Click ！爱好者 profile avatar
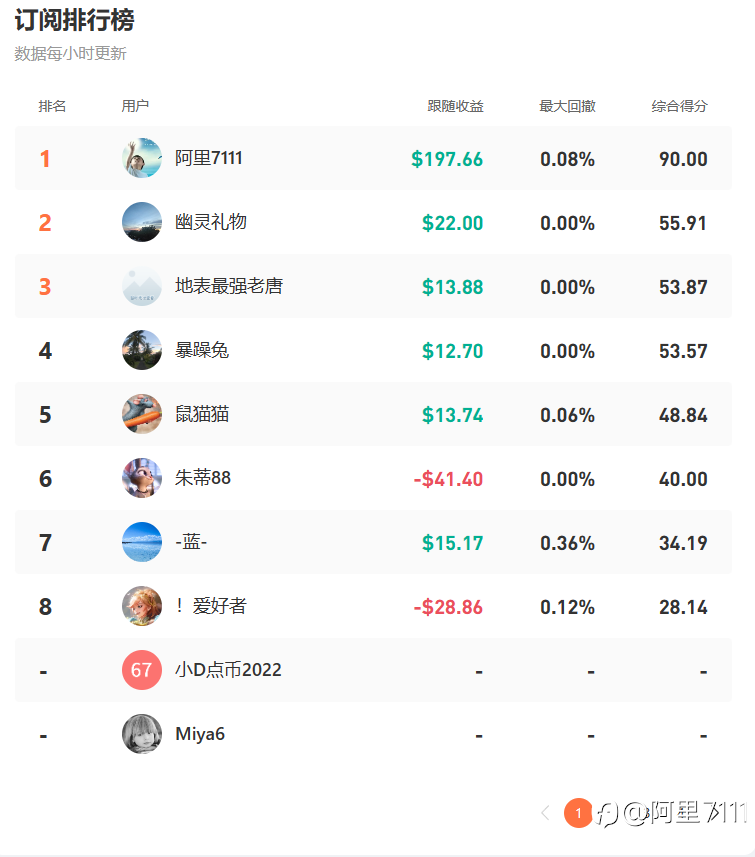This screenshot has width=755, height=857. 142,606
